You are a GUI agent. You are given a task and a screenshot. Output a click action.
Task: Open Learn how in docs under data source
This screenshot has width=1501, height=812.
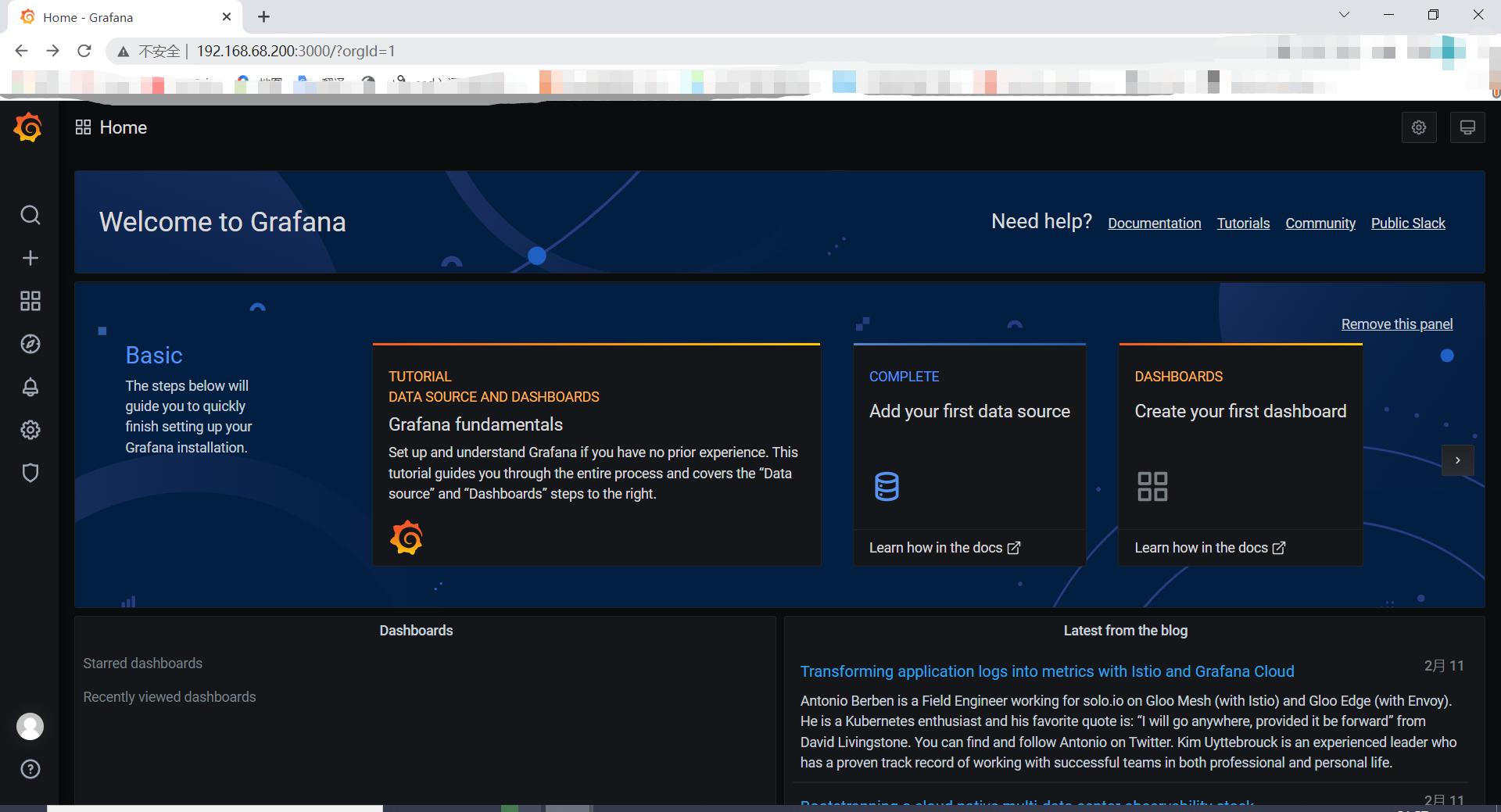944,548
